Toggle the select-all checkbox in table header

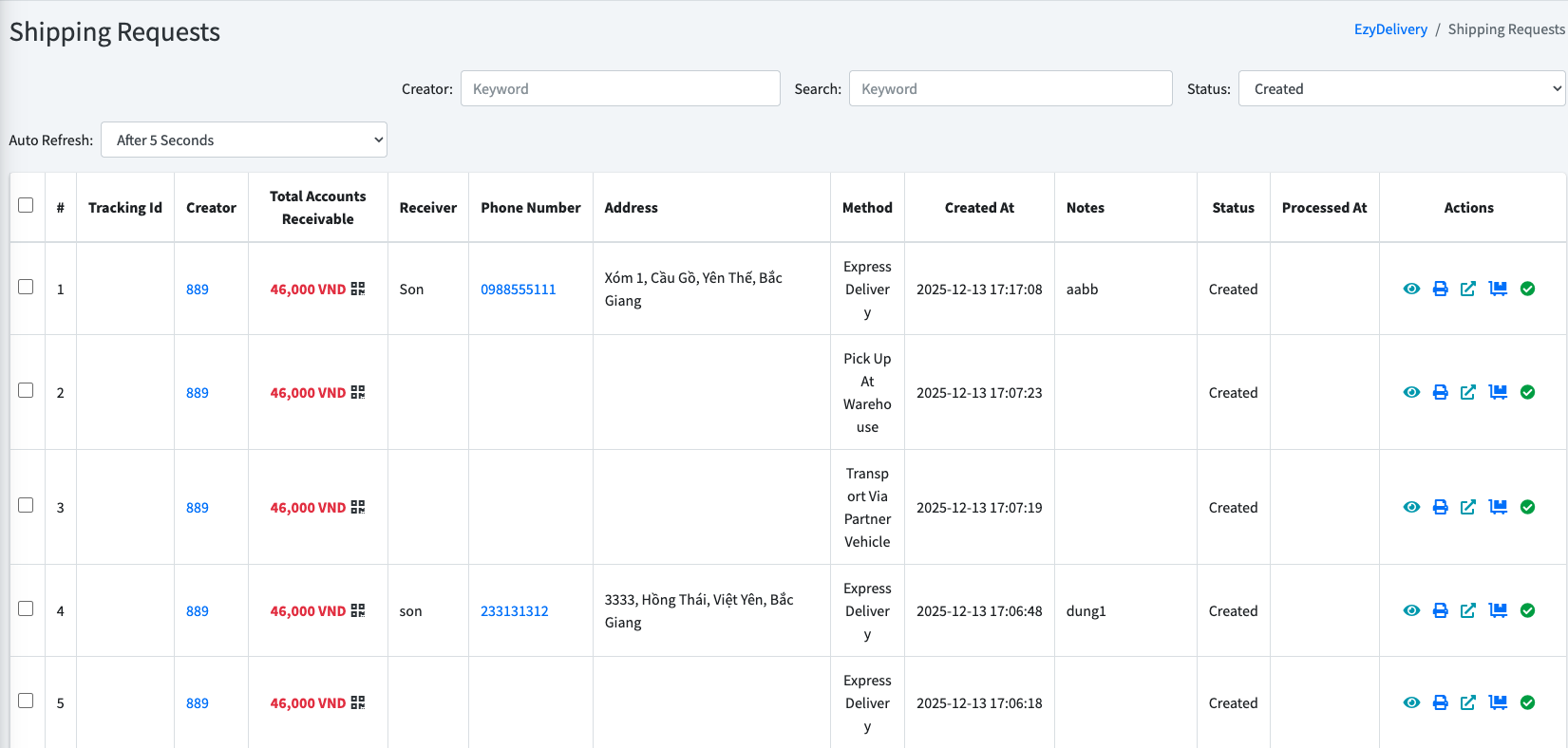26,205
